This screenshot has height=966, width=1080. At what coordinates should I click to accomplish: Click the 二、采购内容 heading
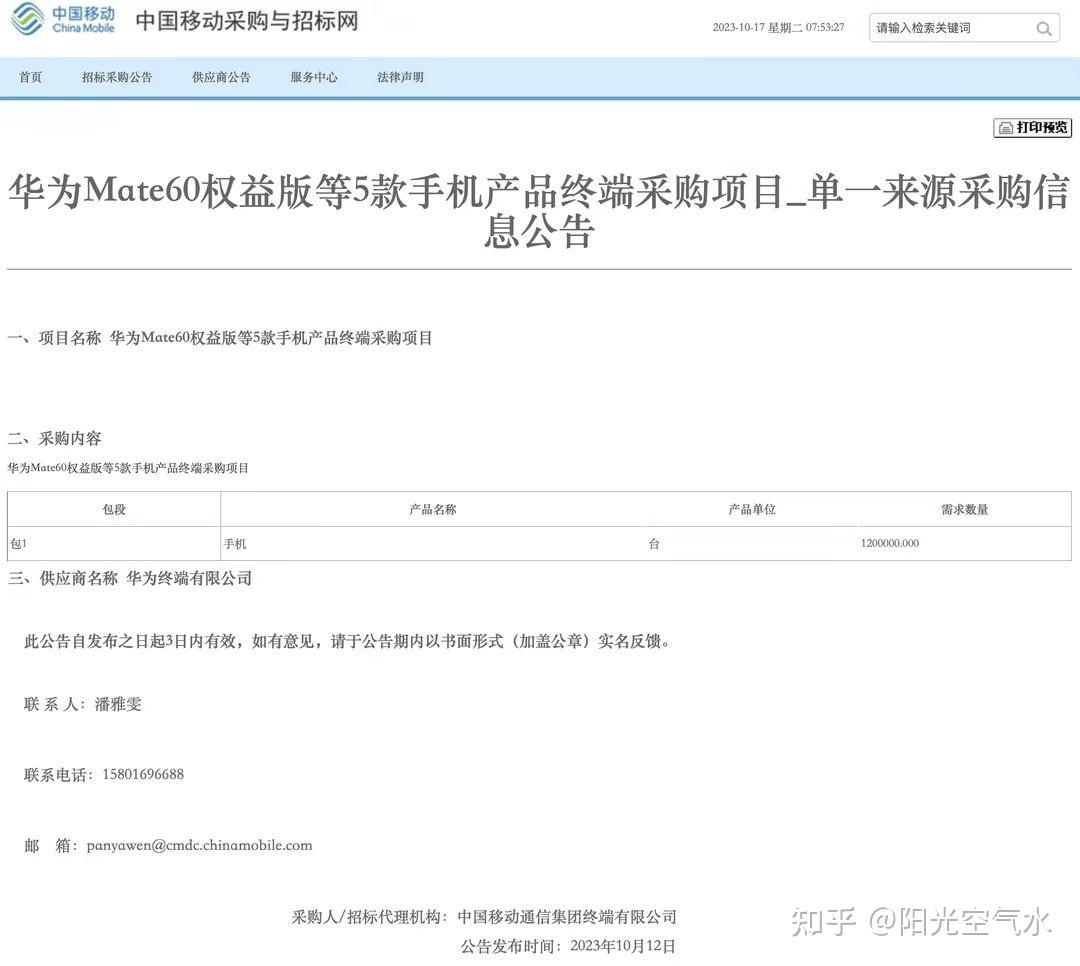(54, 438)
